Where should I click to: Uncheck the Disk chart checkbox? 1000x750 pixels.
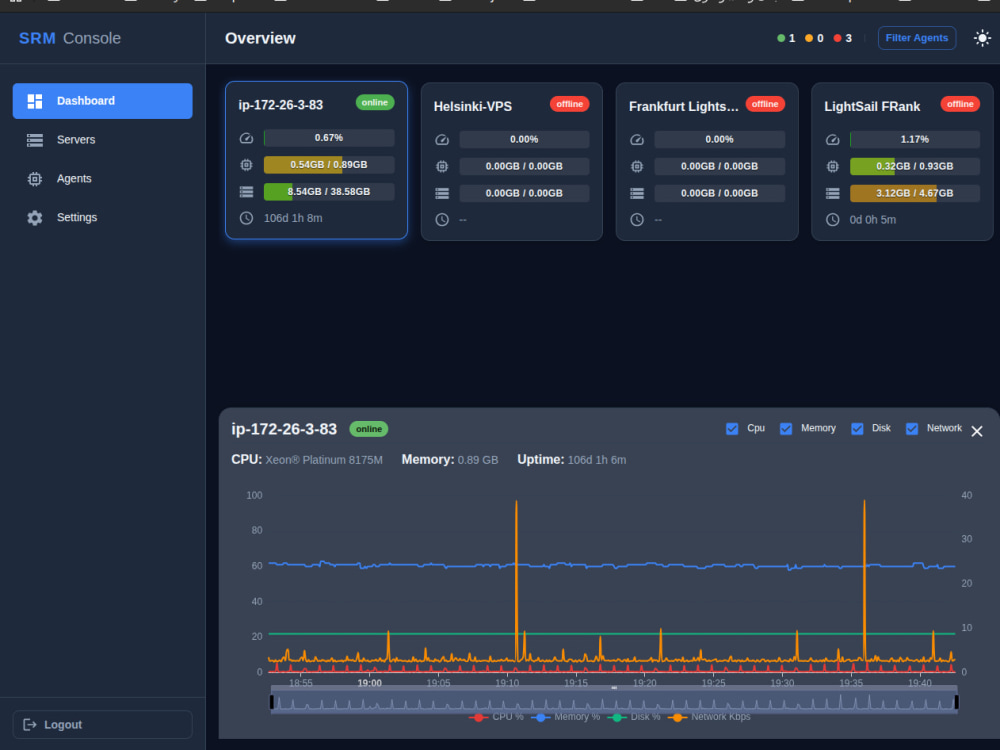click(x=857, y=429)
